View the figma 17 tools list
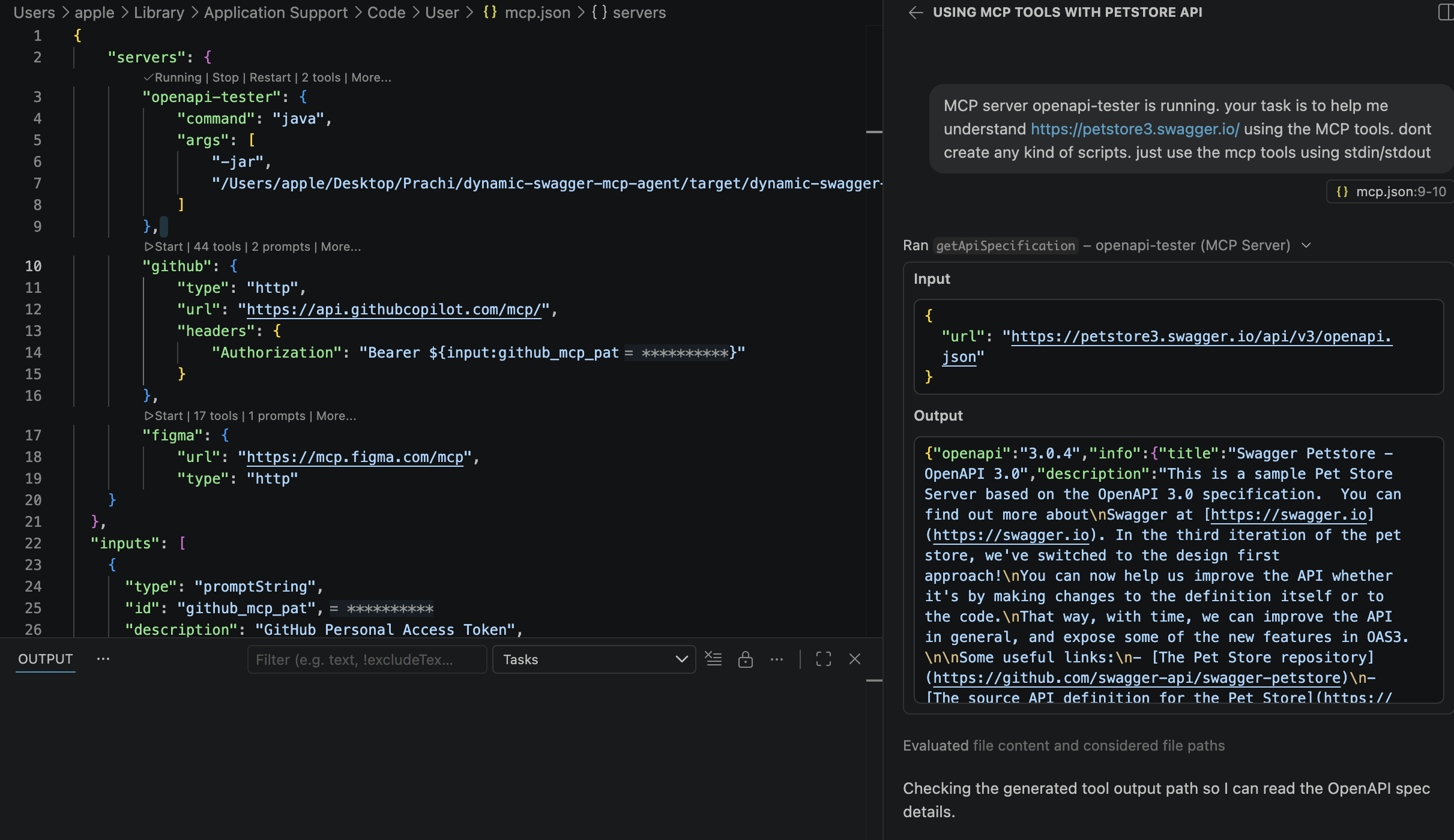Viewport: 1454px width, 840px height. pyautogui.click(x=216, y=416)
